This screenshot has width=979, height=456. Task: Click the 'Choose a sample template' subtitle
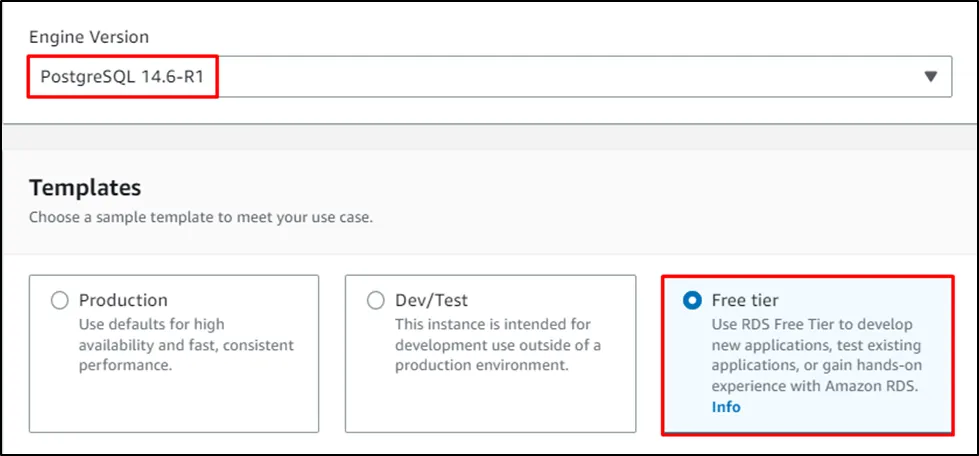pos(200,217)
